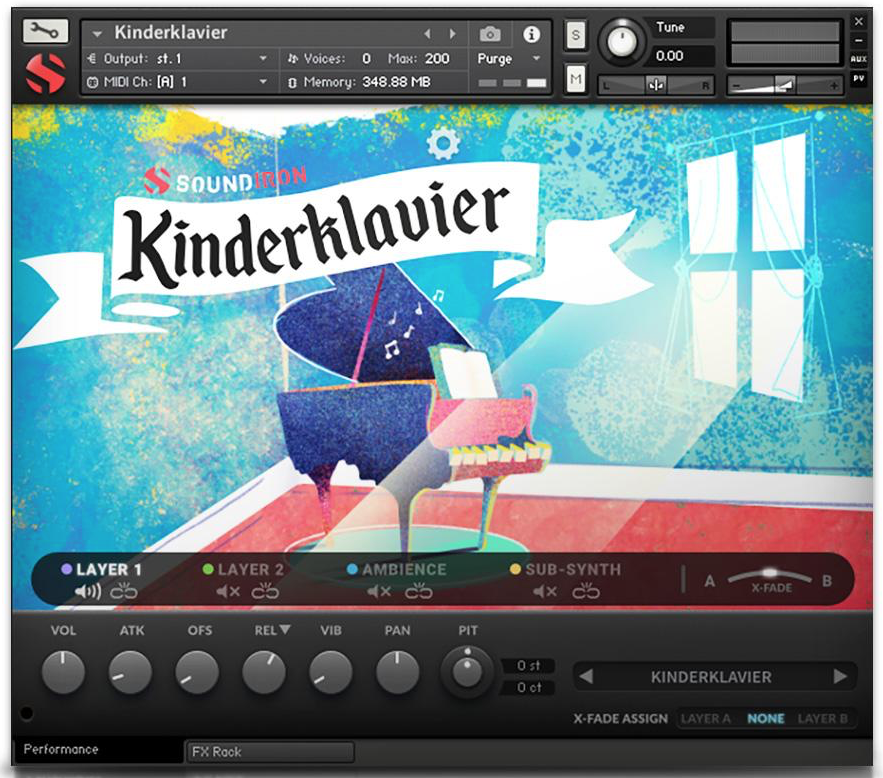The width and height of the screenshot is (883, 778).
Task: Unmute the Sub-Synth layer speaker icon
Action: (x=545, y=592)
